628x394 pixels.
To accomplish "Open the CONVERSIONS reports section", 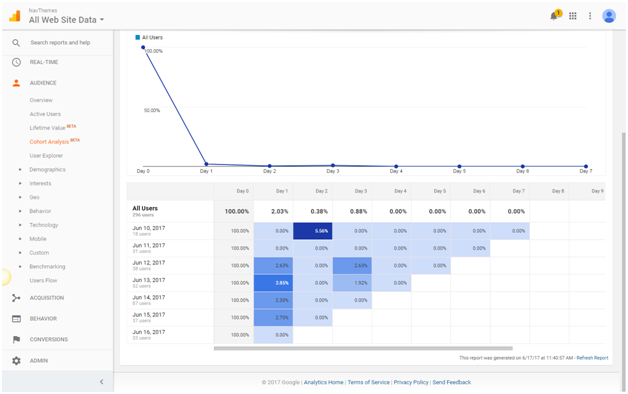I will click(x=48, y=340).
